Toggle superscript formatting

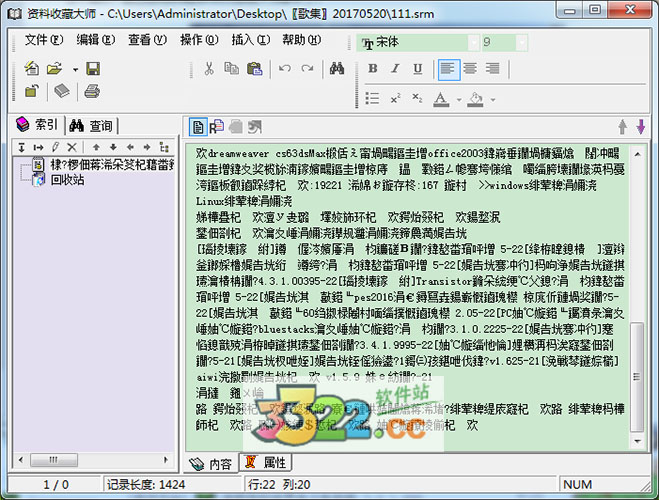point(395,99)
